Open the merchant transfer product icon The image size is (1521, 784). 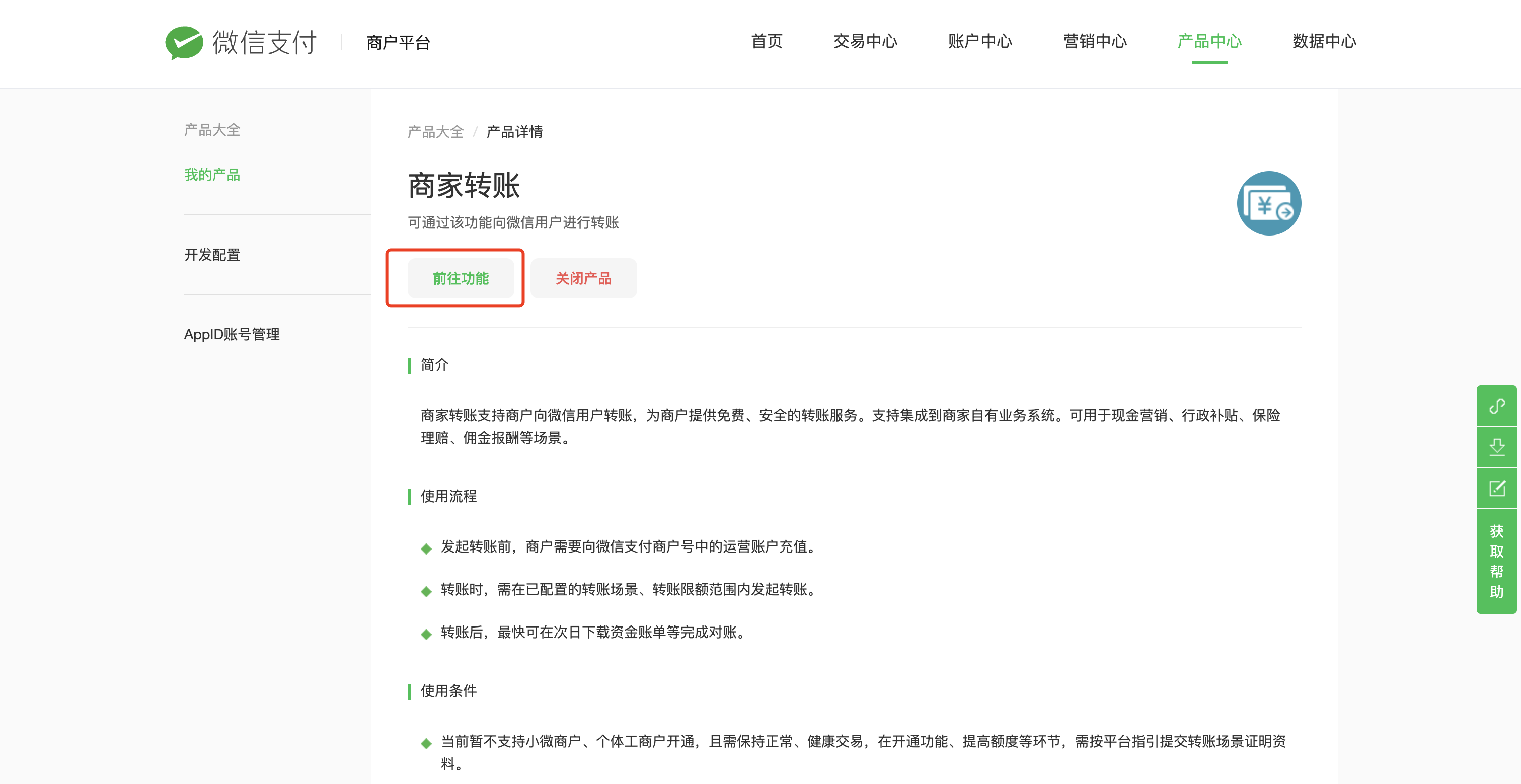pyautogui.click(x=1269, y=203)
